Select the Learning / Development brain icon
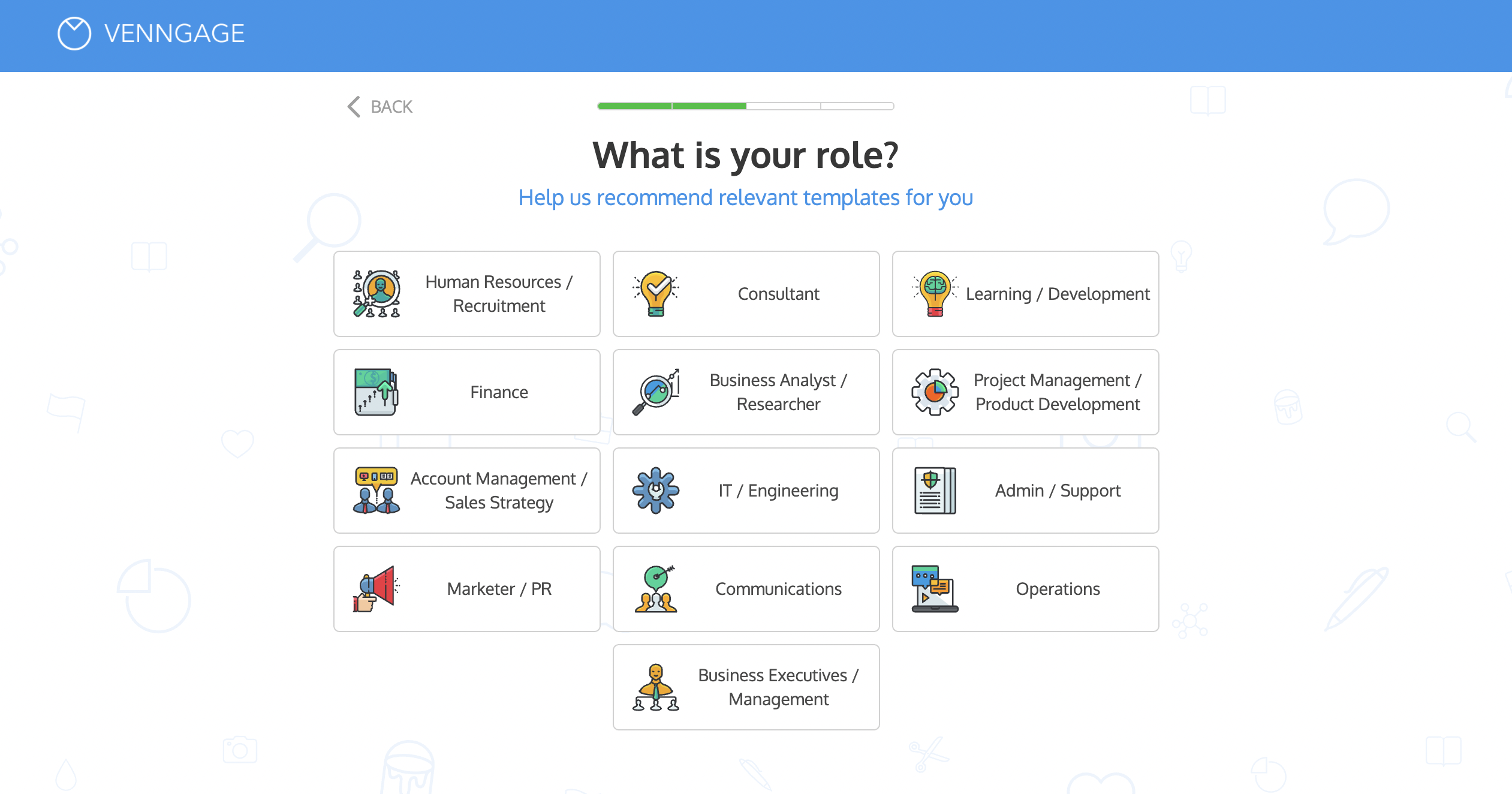1512x794 pixels. 934,294
